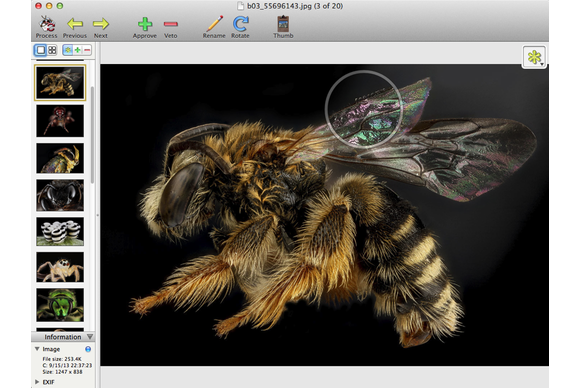
Task: Open the yellow asterisk rating dropdown
Action: (x=535, y=57)
